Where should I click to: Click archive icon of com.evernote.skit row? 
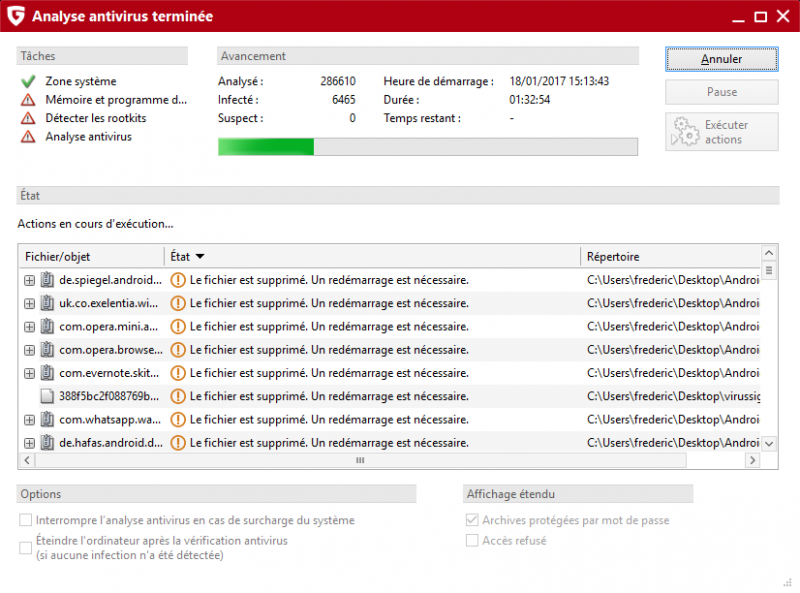(47, 373)
